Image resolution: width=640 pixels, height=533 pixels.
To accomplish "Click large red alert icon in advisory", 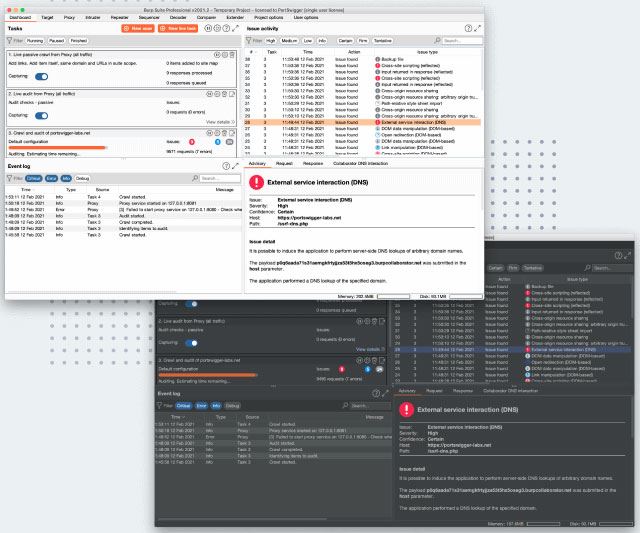I will [256, 182].
